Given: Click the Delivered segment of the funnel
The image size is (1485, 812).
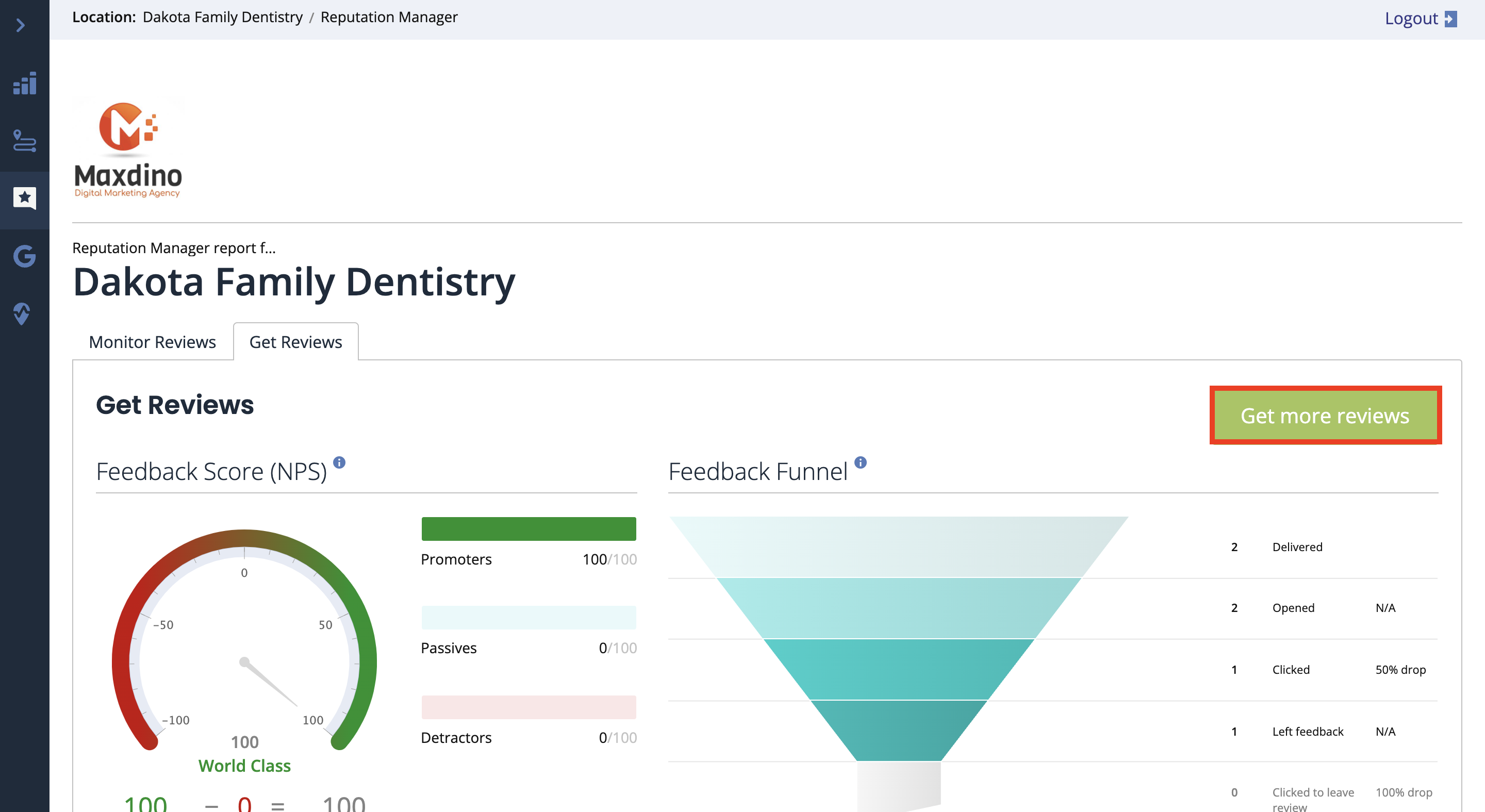Looking at the screenshot, I should 898,546.
